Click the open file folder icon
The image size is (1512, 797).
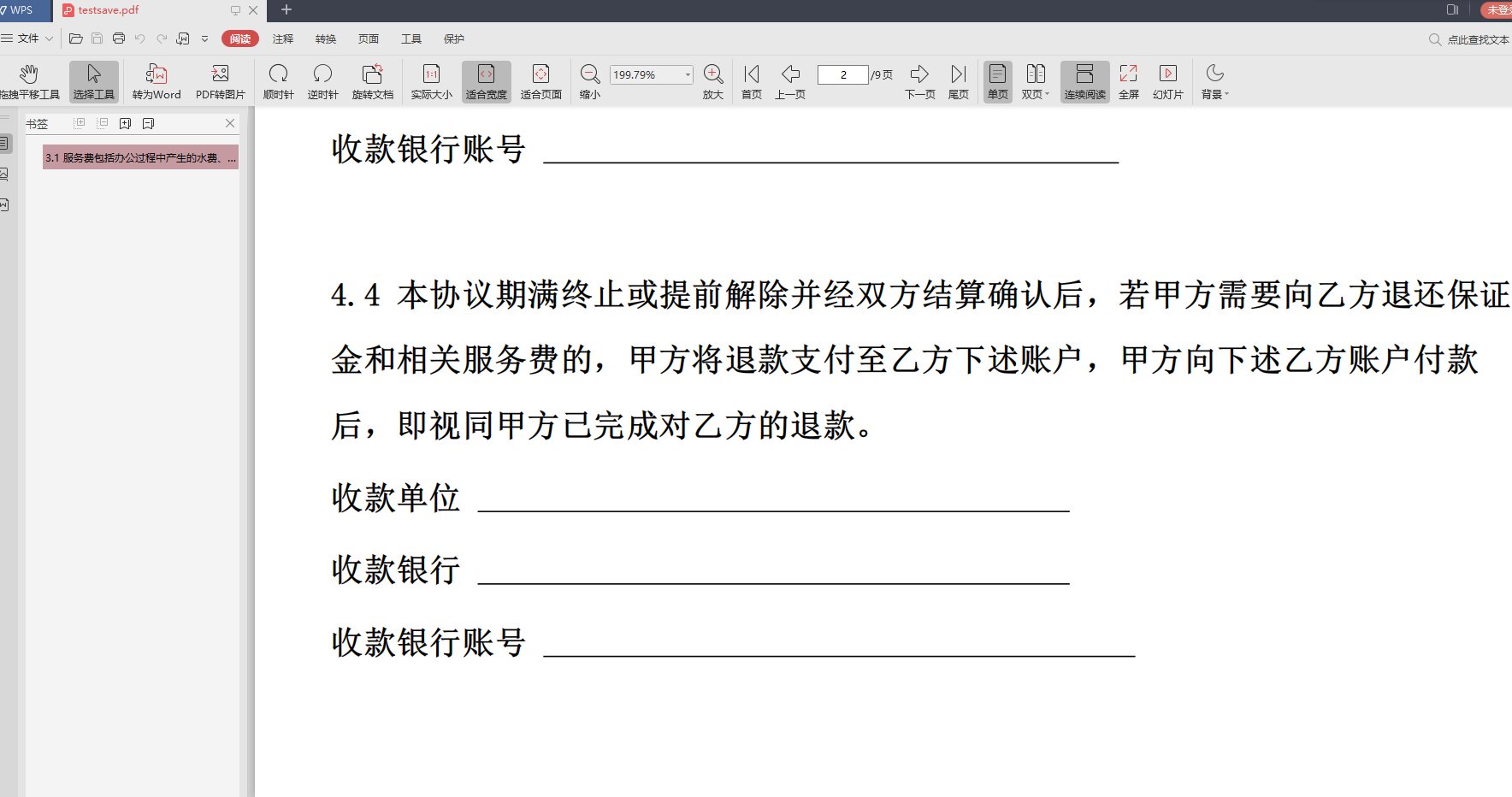75,38
